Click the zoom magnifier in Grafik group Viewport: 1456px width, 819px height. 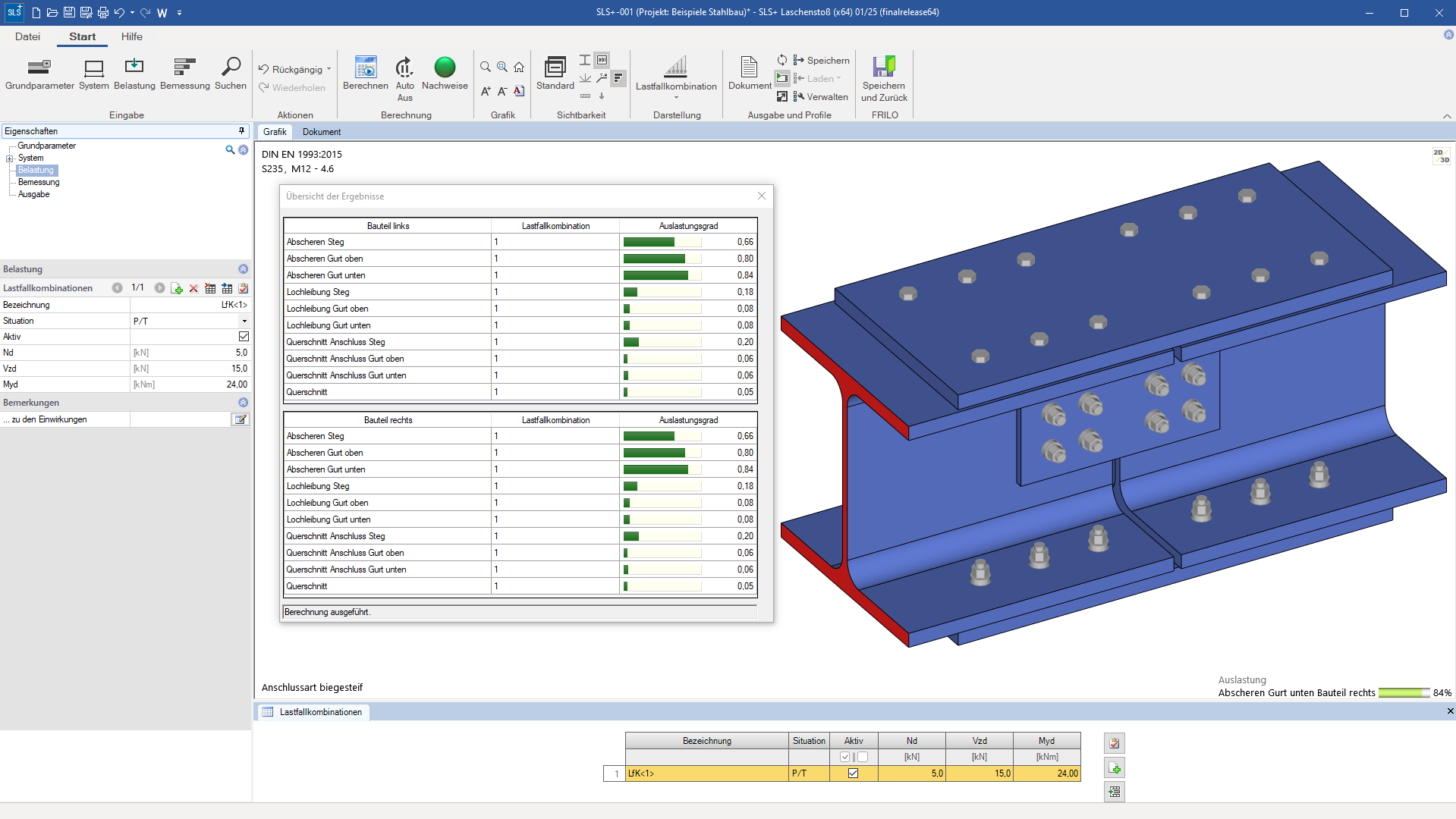[486, 67]
